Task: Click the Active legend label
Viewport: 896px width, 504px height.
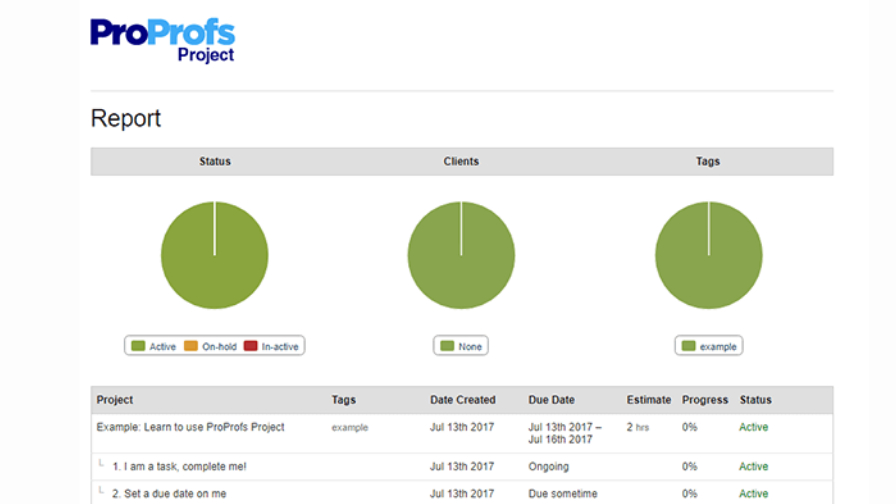Action: point(163,346)
